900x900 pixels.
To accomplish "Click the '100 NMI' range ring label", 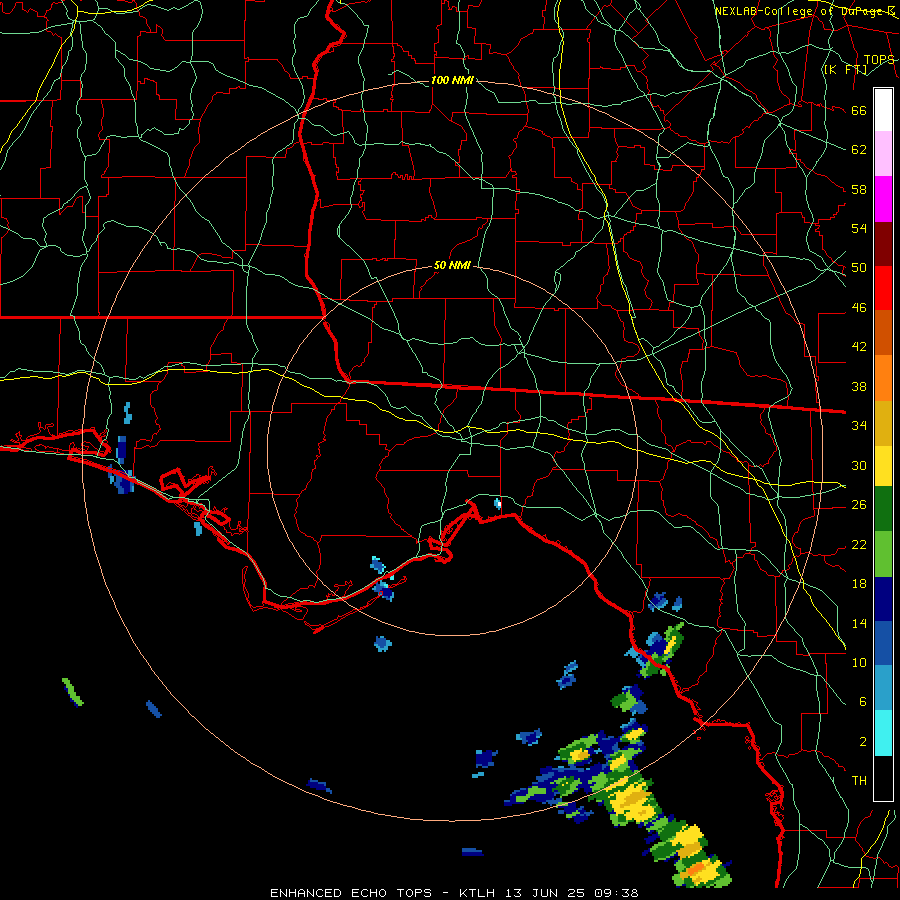I will (x=452, y=80).
